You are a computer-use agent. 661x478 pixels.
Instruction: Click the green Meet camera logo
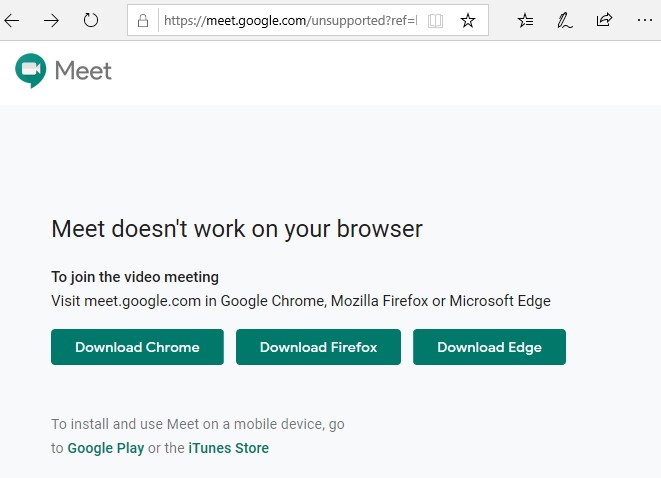30,70
